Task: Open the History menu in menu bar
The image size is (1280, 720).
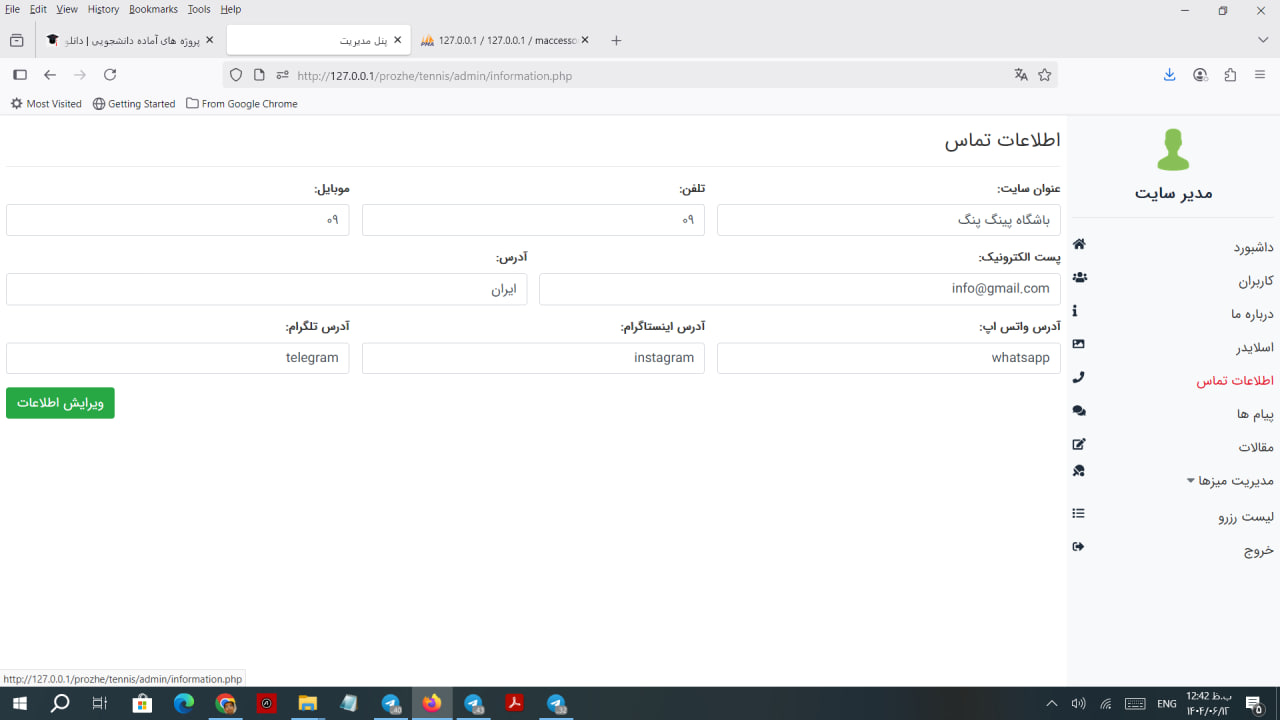Action: click(103, 9)
